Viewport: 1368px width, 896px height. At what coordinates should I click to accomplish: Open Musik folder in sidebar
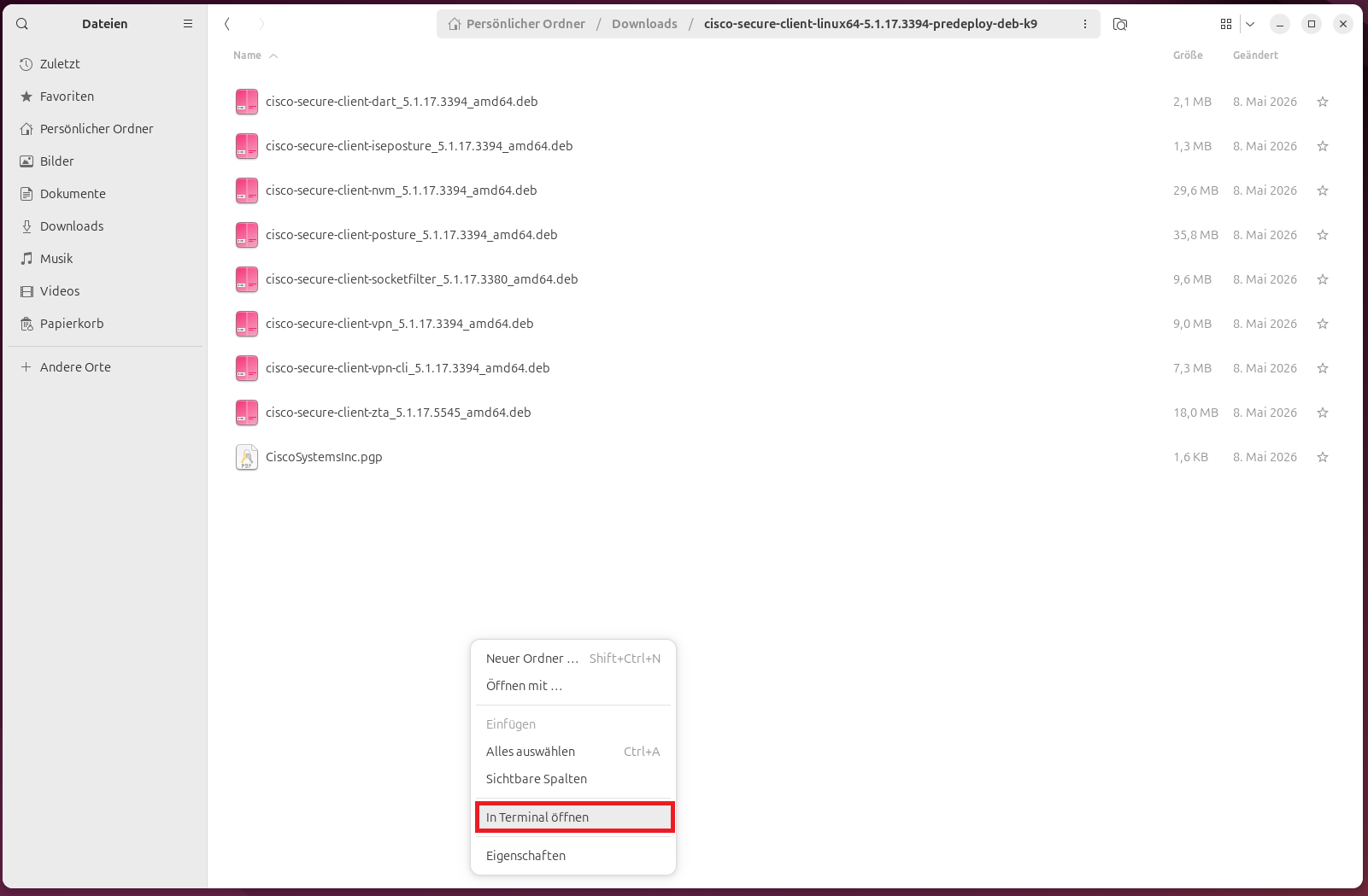pos(106,259)
